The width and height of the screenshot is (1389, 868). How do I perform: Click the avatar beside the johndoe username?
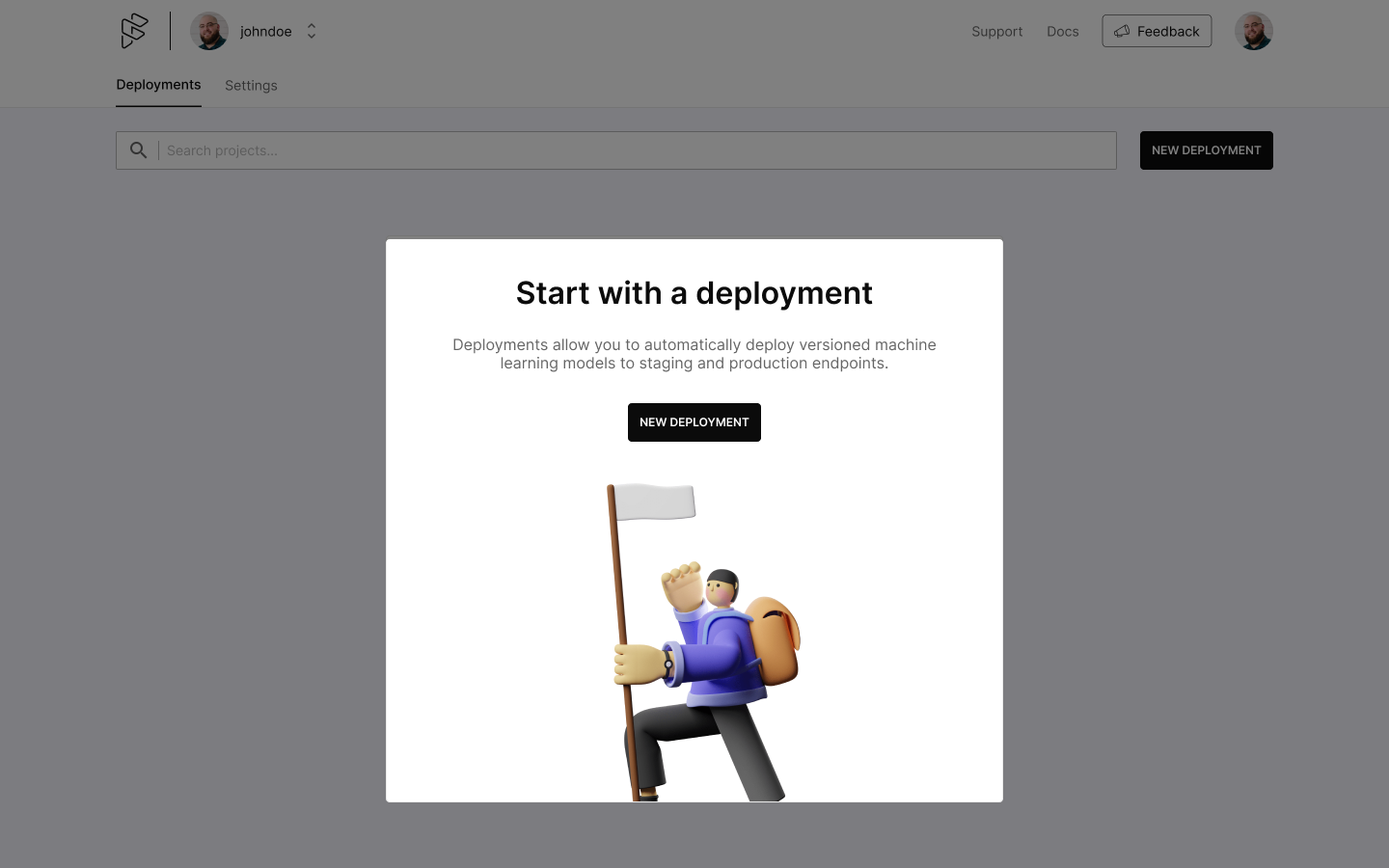click(x=209, y=31)
